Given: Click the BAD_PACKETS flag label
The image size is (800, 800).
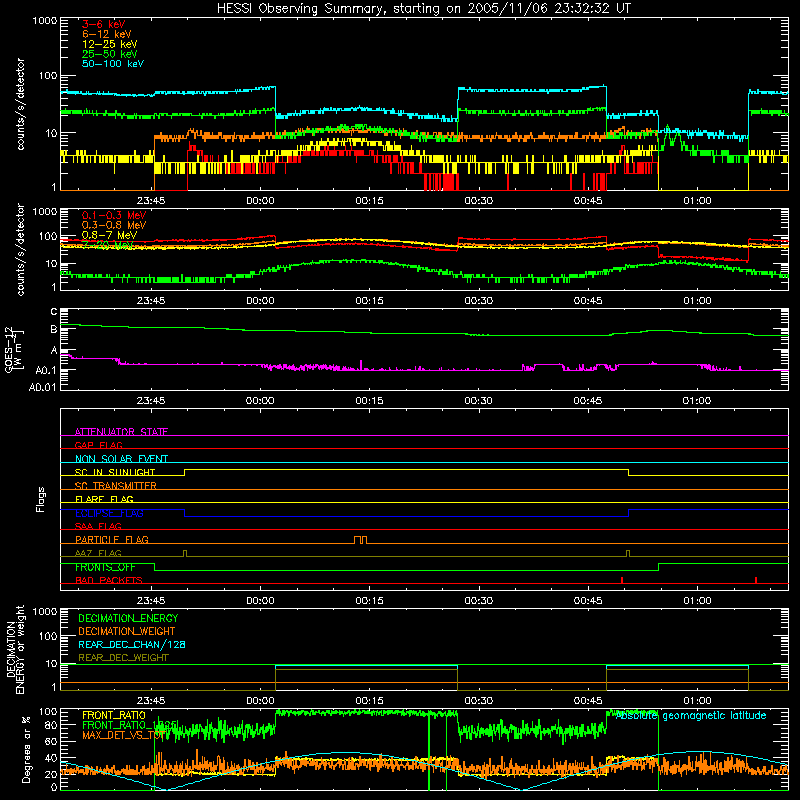Looking at the screenshot, I should tap(109, 580).
